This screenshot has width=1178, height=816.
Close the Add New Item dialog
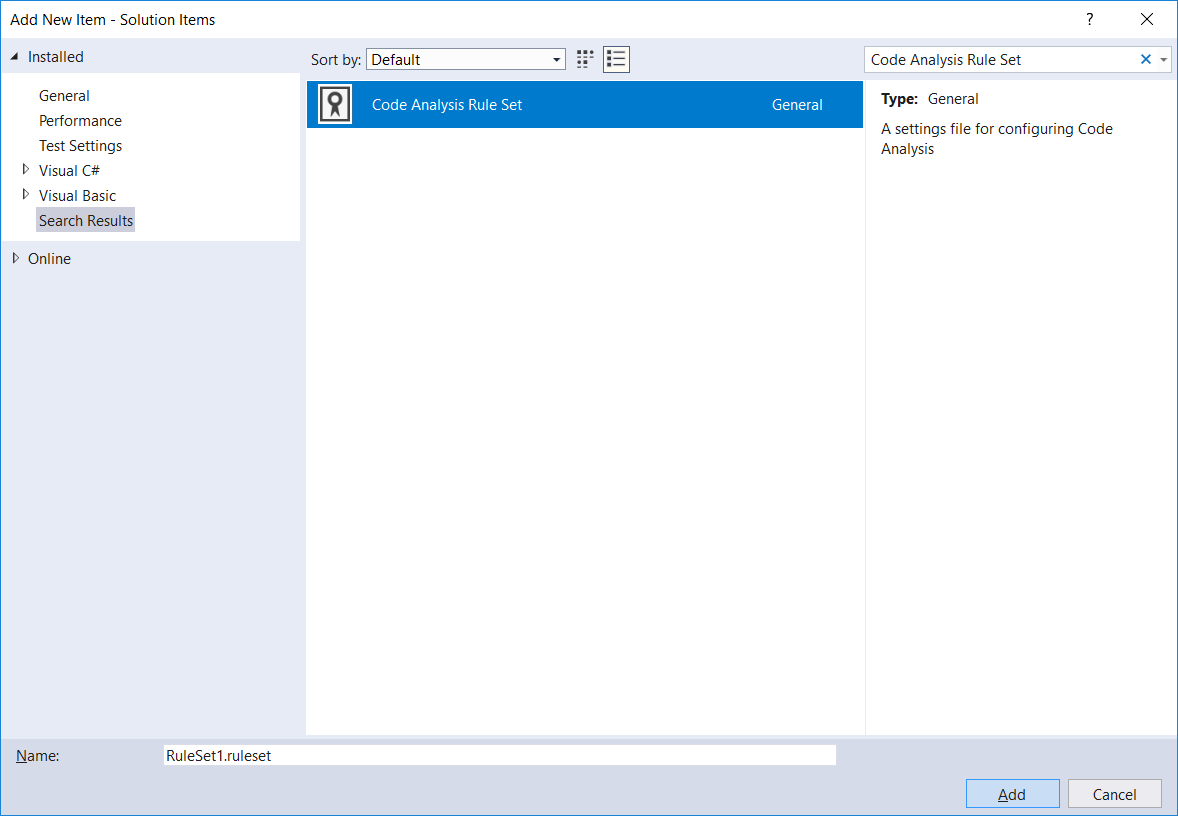1147,19
